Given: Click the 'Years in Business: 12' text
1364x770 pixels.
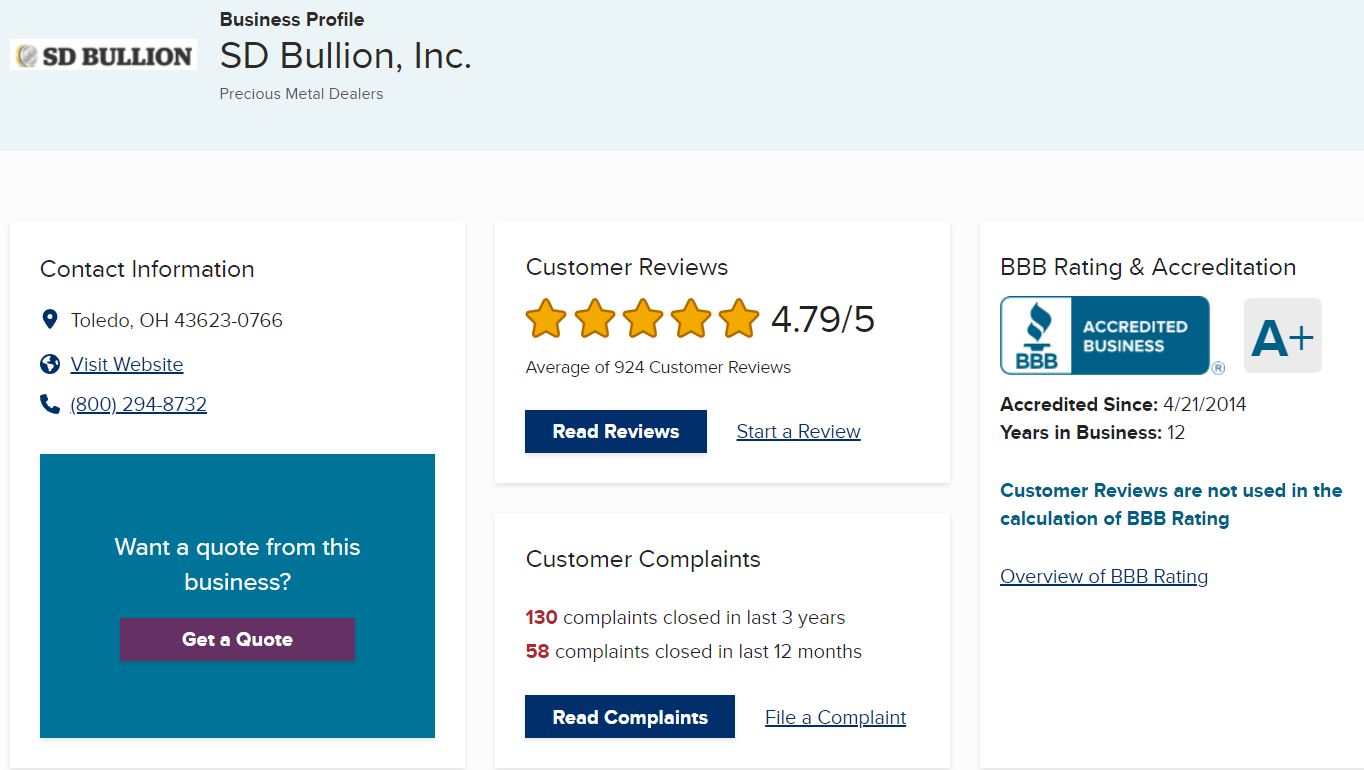Looking at the screenshot, I should (1092, 432).
